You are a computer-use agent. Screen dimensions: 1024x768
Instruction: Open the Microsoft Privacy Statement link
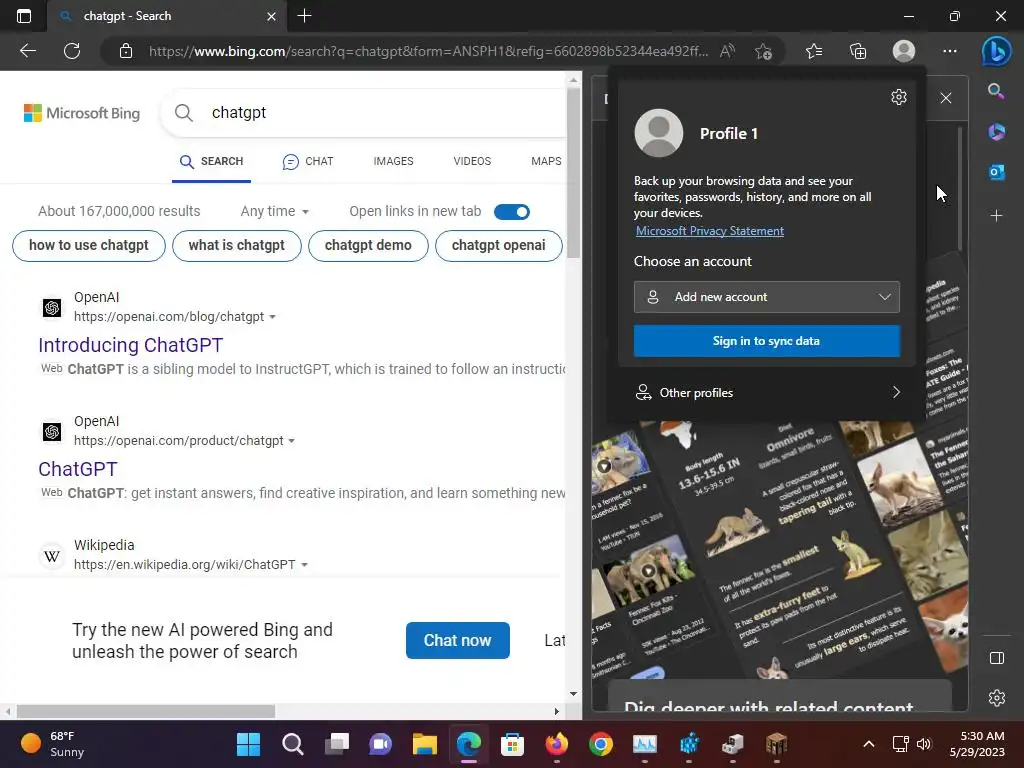coord(710,231)
